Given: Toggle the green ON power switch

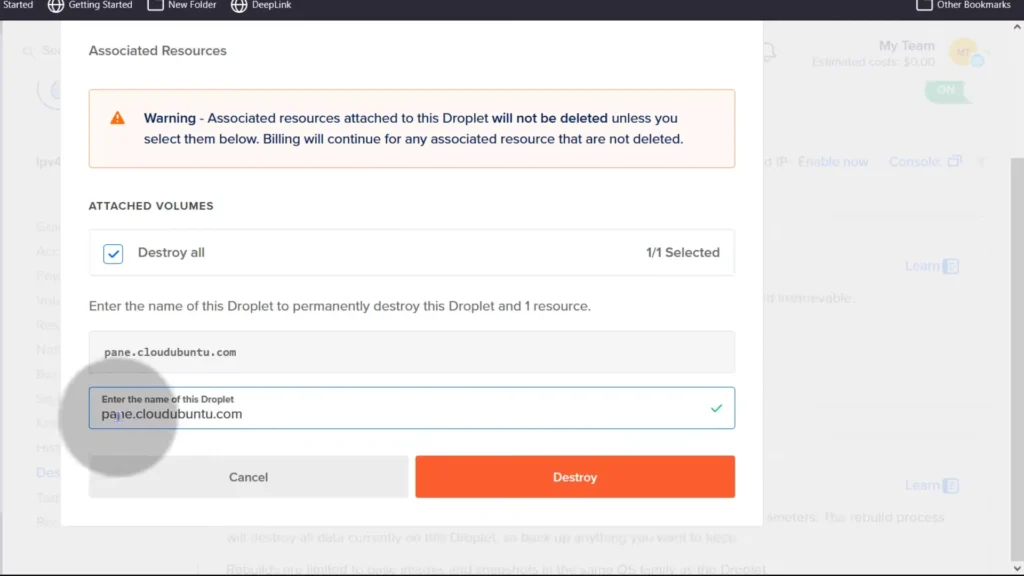Looking at the screenshot, I should 946,90.
